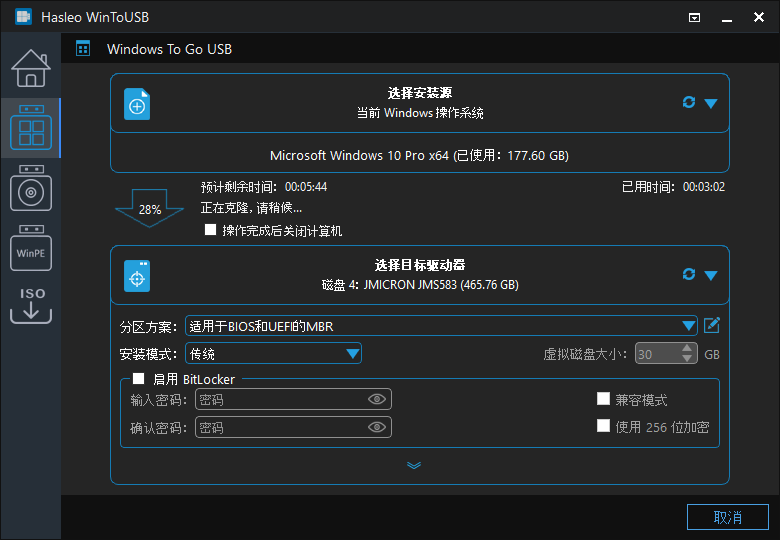Expand more options double chevron
The height and width of the screenshot is (540, 780).
(x=414, y=465)
